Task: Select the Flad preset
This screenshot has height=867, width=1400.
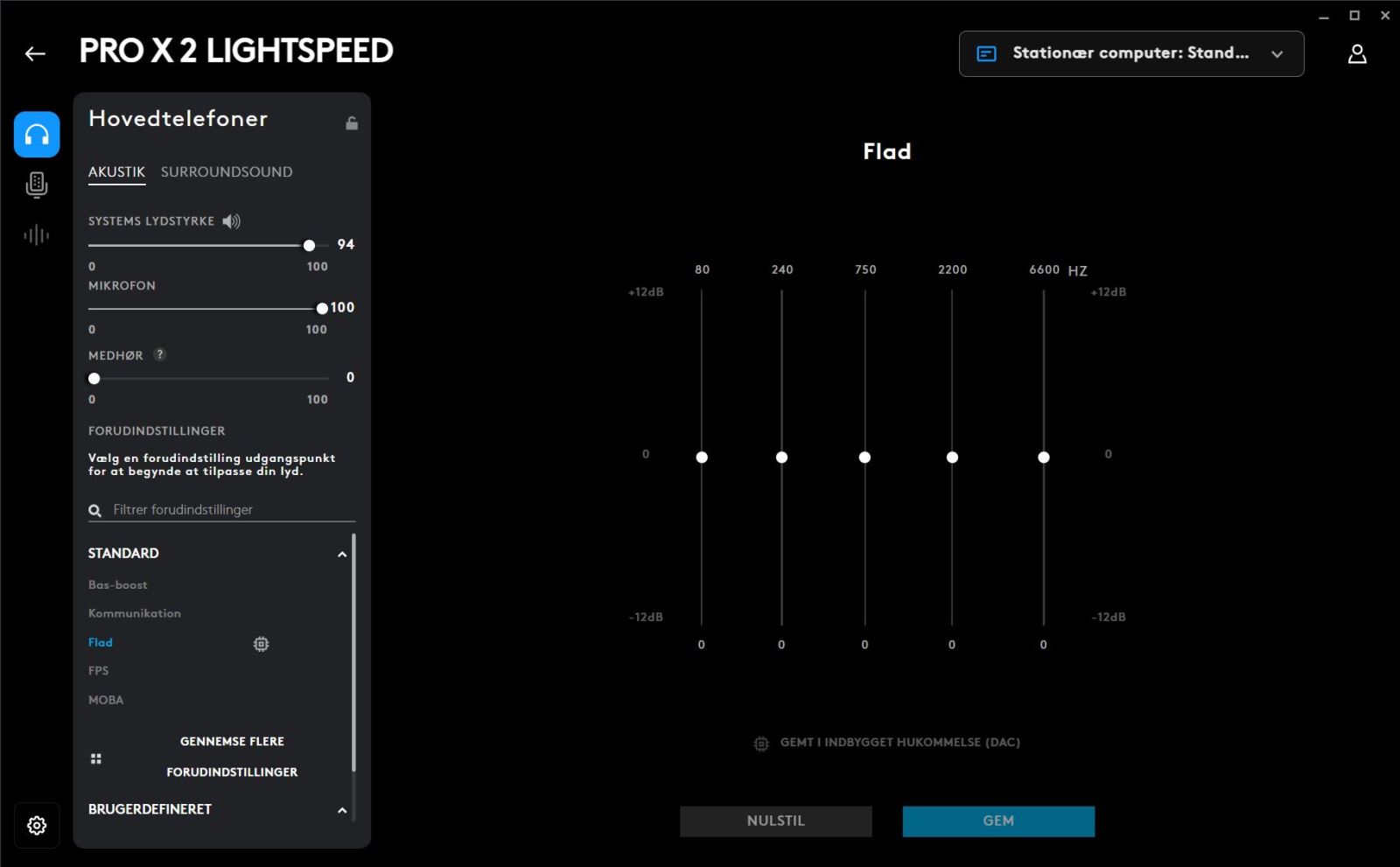Action: pyautogui.click(x=101, y=642)
